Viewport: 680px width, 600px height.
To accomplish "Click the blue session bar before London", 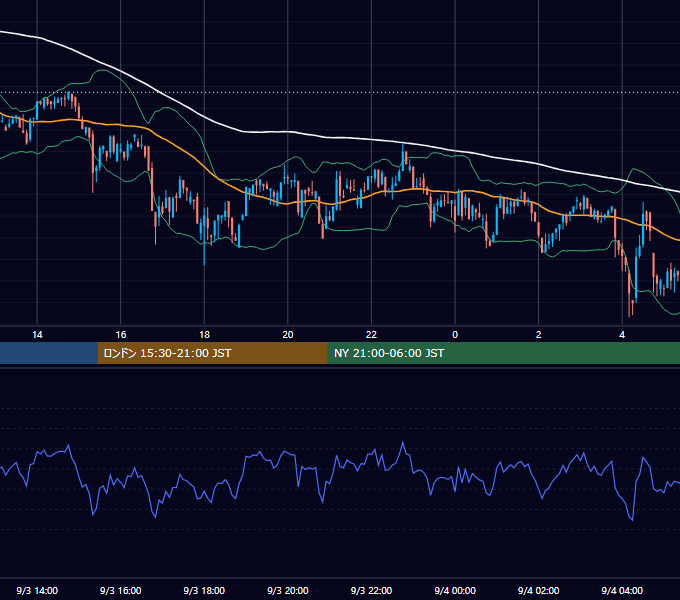I will pyautogui.click(x=49, y=353).
